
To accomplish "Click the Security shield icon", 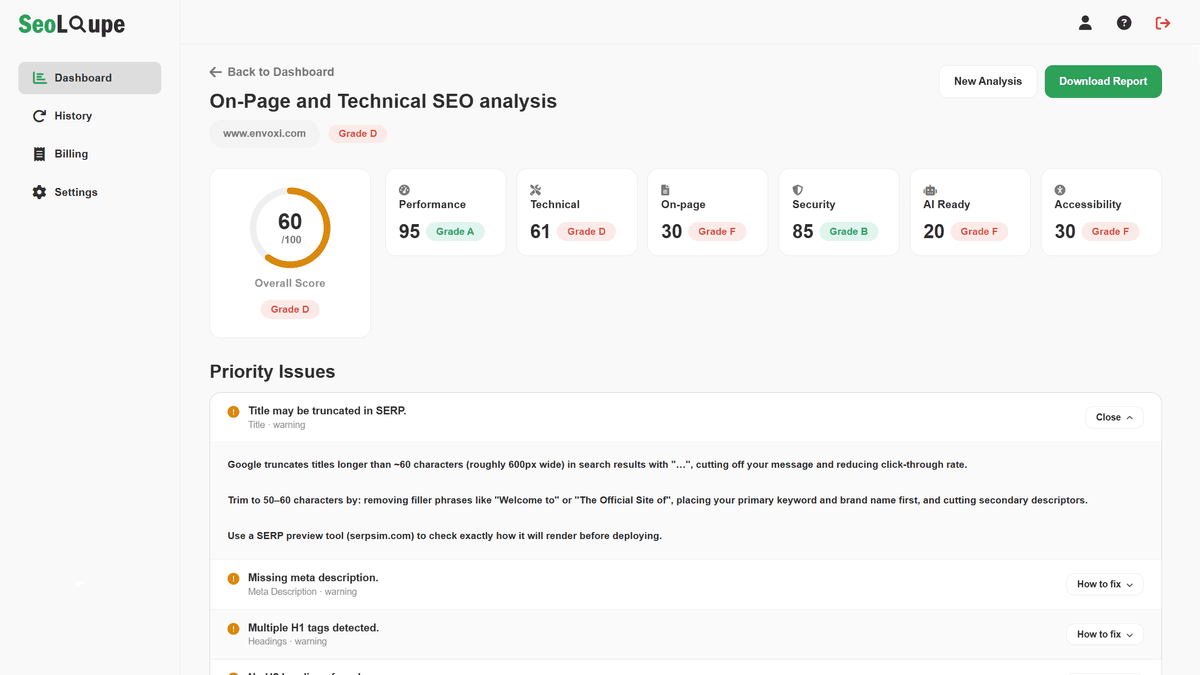I will click(797, 190).
